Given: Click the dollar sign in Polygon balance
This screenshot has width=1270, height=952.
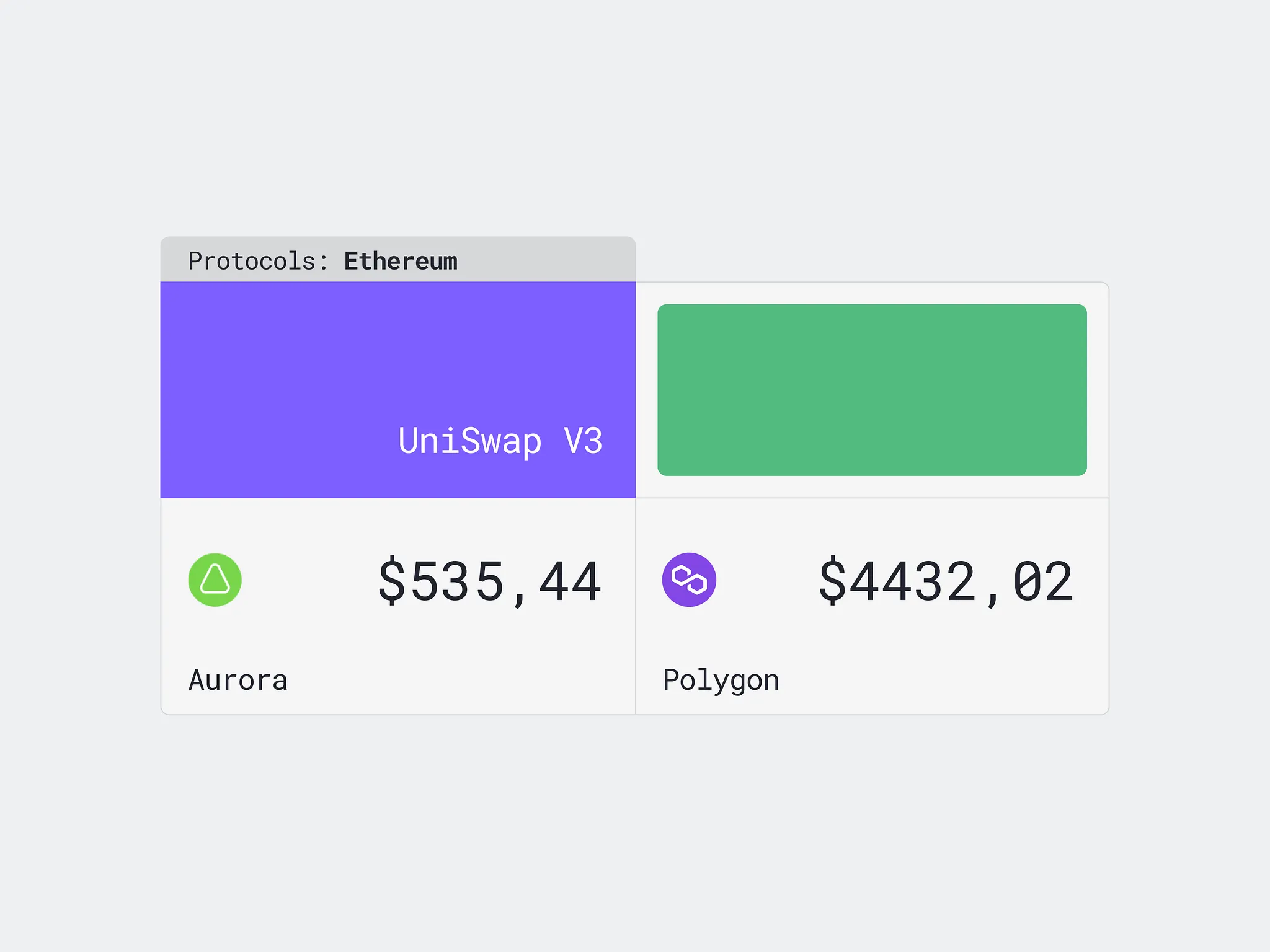Looking at the screenshot, I should point(832,581).
